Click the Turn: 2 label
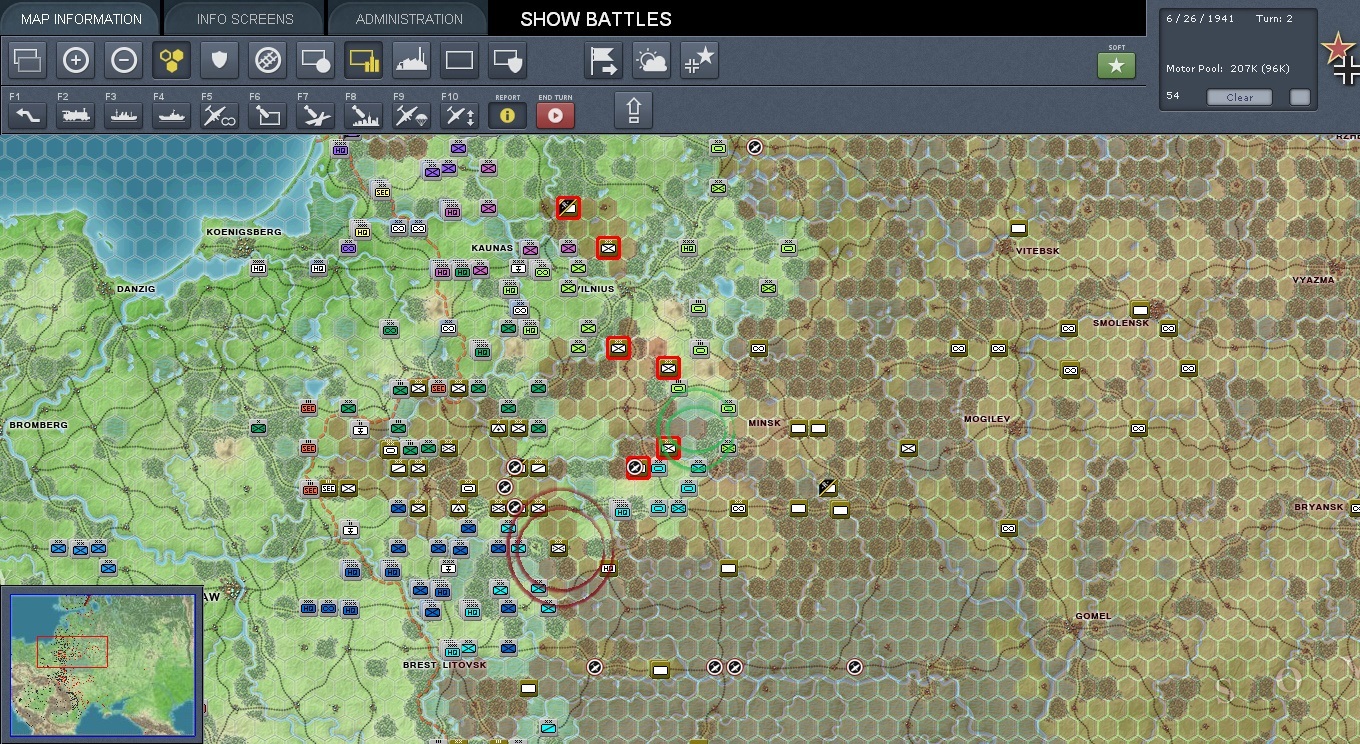This screenshot has height=744, width=1360. click(1273, 19)
